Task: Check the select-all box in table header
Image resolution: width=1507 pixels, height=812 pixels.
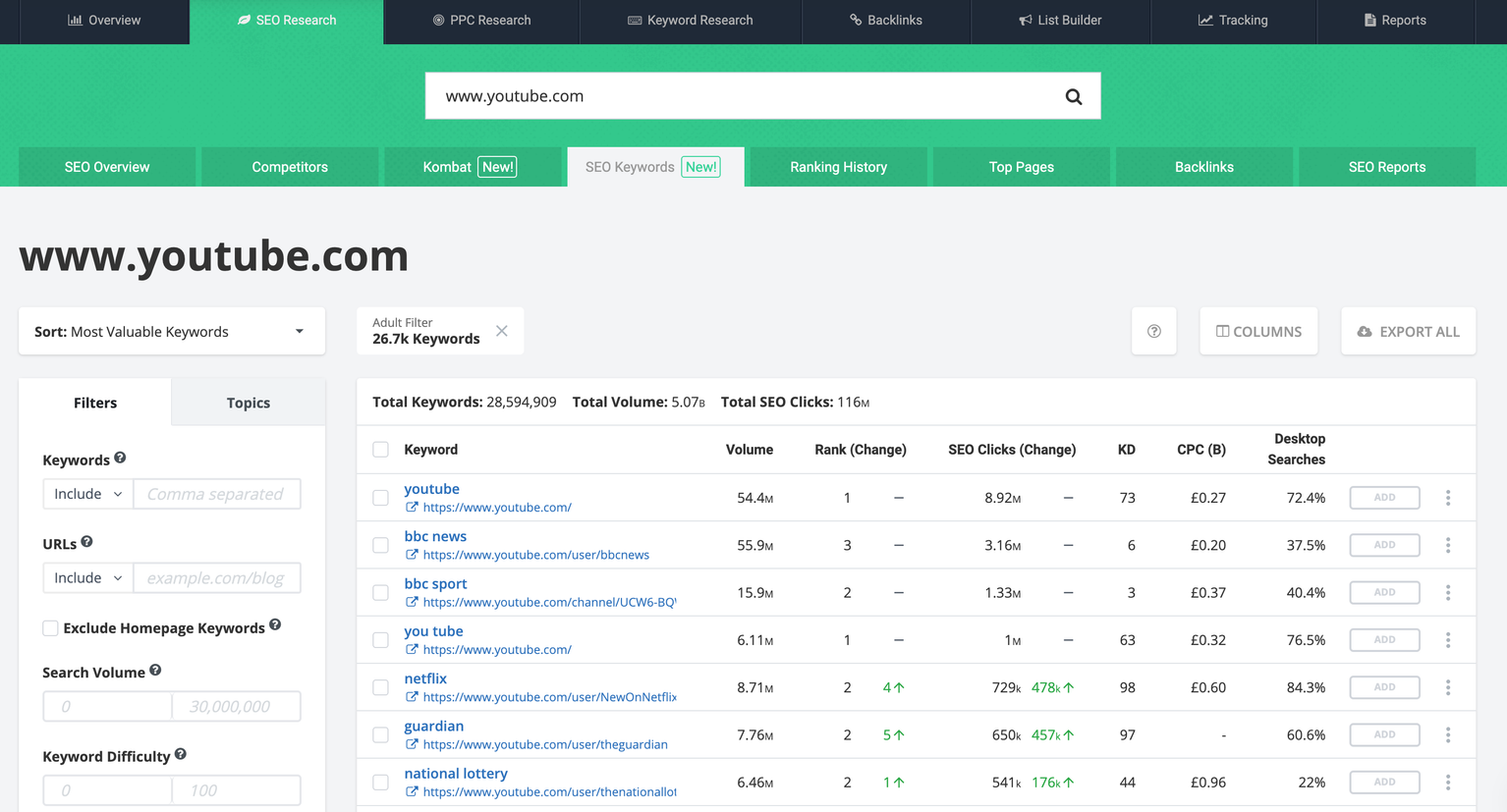Action: coord(380,450)
